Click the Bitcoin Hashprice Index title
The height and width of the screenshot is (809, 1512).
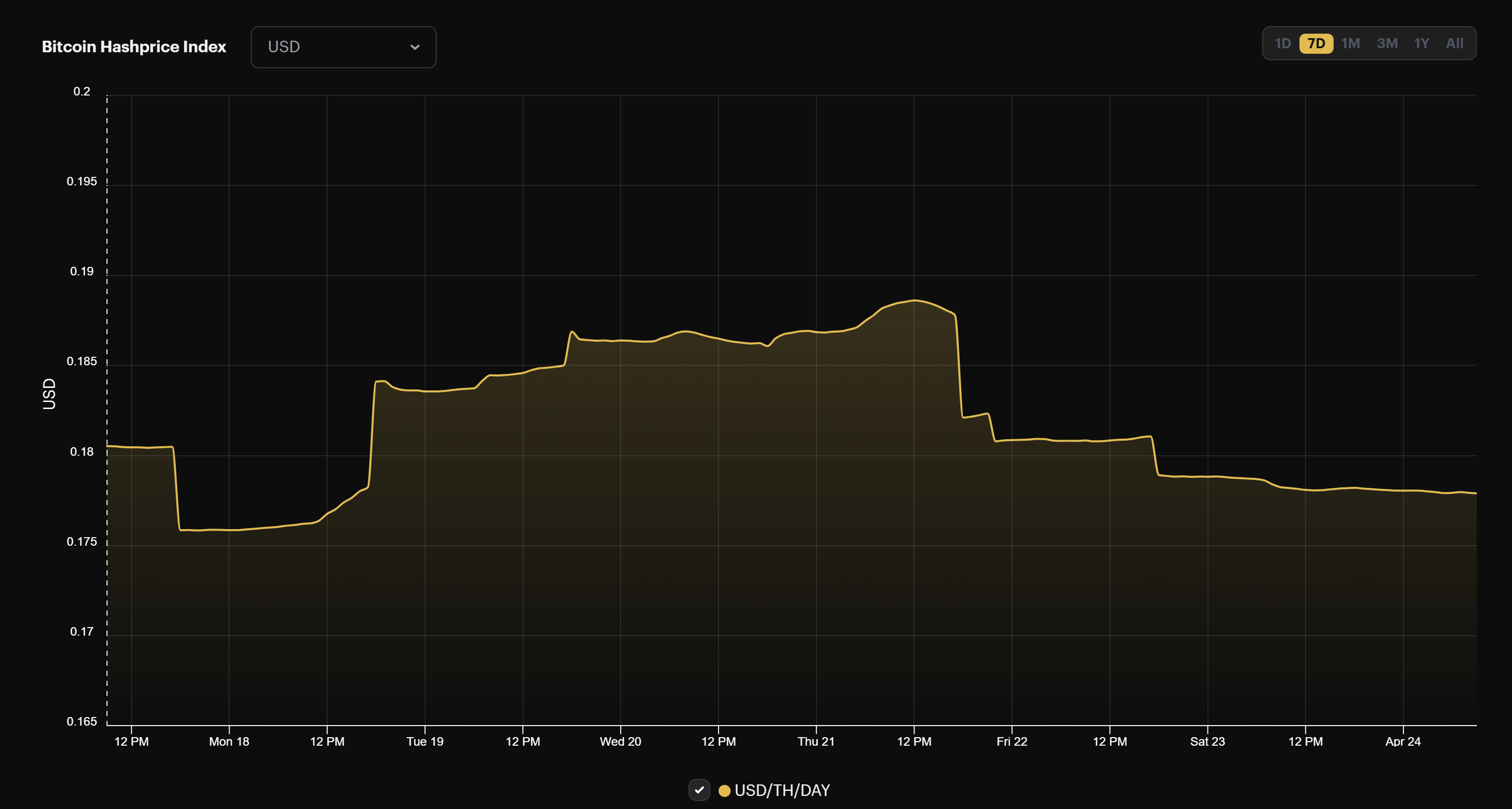[134, 47]
